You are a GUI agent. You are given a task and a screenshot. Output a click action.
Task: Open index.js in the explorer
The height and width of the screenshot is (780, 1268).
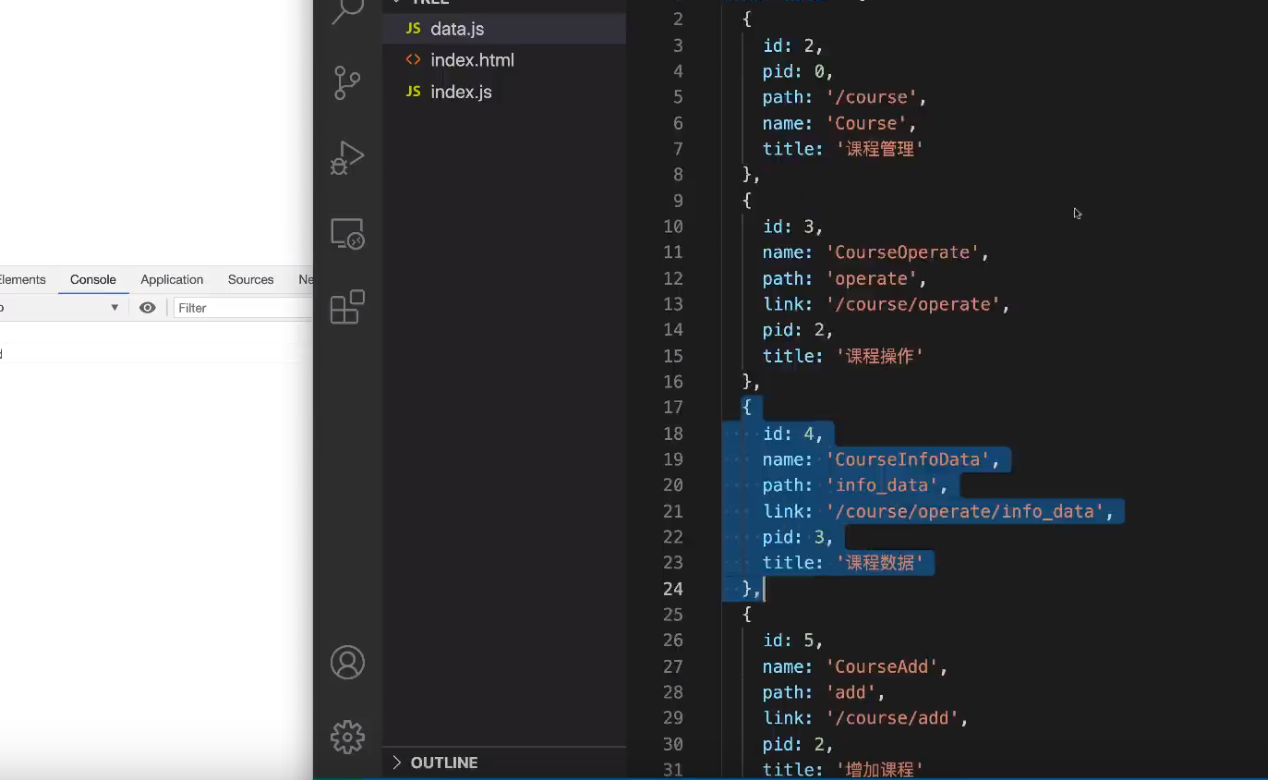click(x=504, y=91)
